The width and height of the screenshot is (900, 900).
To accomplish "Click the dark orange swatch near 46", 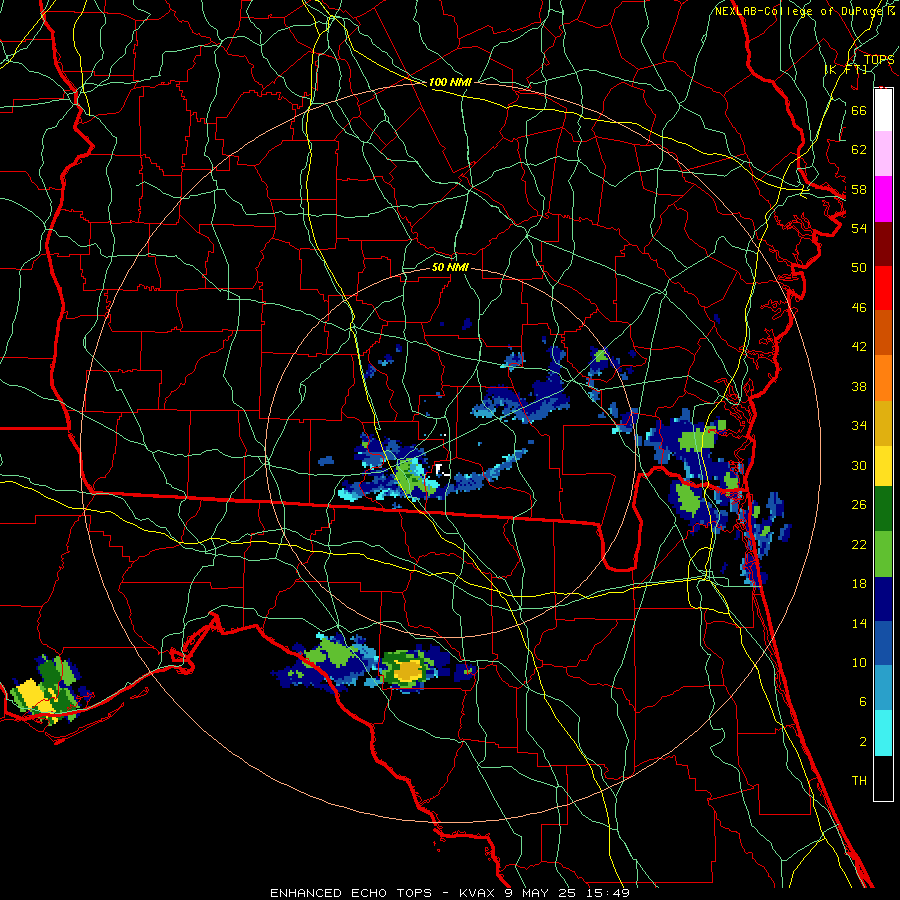I will 883,332.
